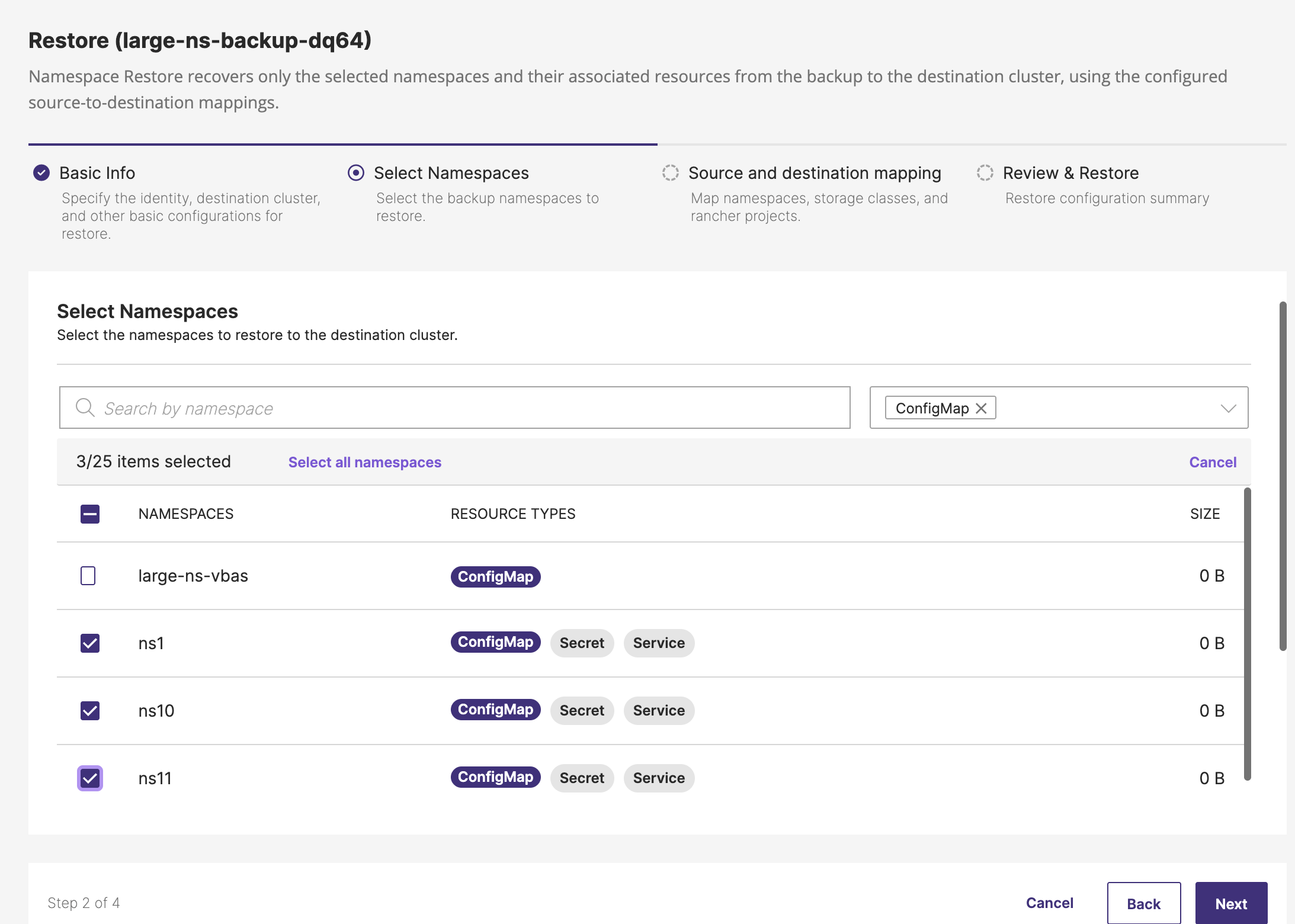Click the namespace table scrollbar
Image resolution: width=1295 pixels, height=924 pixels.
coord(1247,634)
